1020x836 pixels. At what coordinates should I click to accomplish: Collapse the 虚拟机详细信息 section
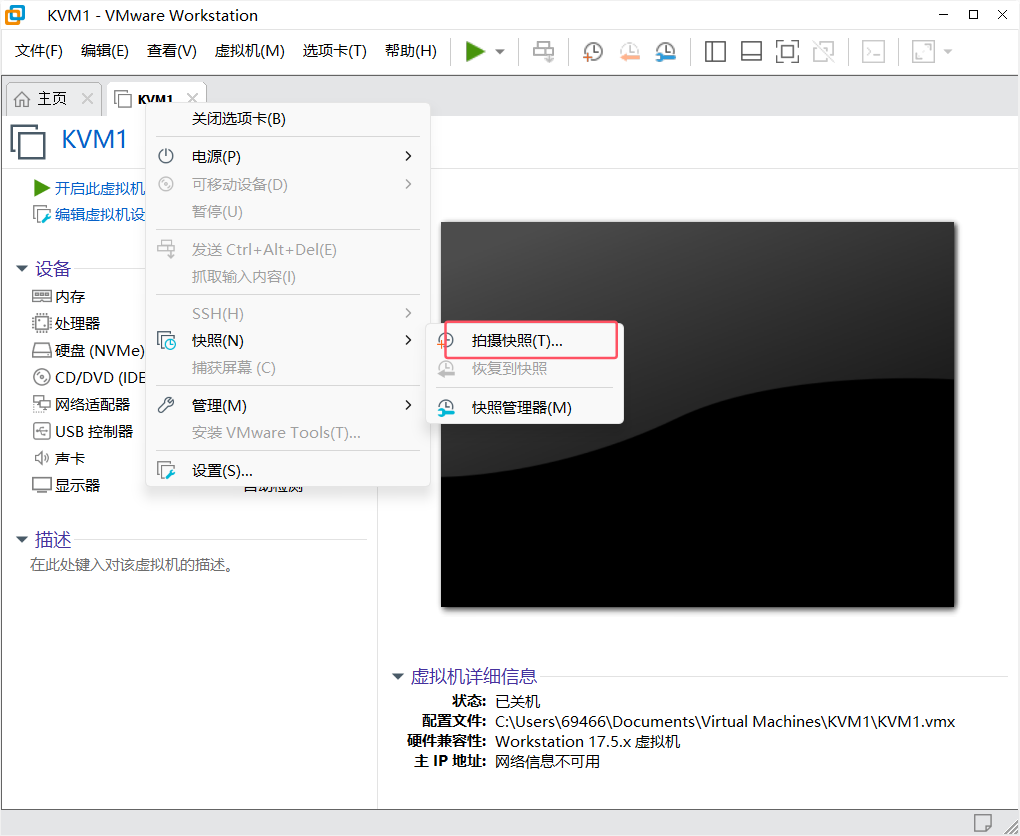click(x=397, y=677)
